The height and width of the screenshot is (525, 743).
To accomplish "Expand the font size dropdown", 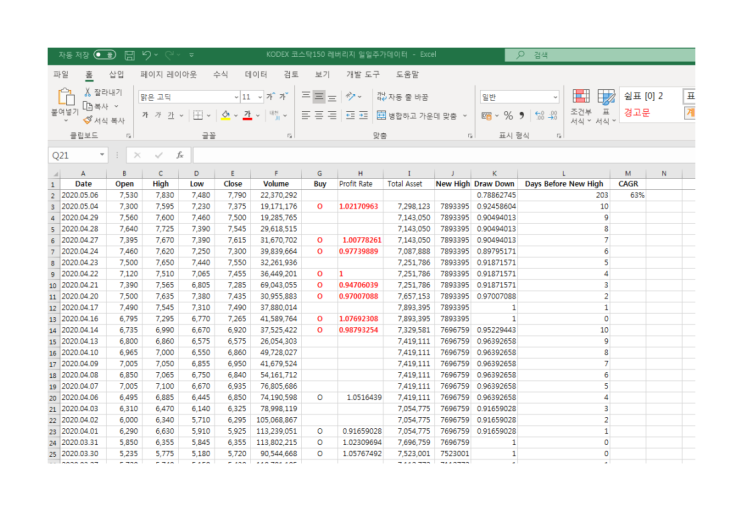I will 260,97.
